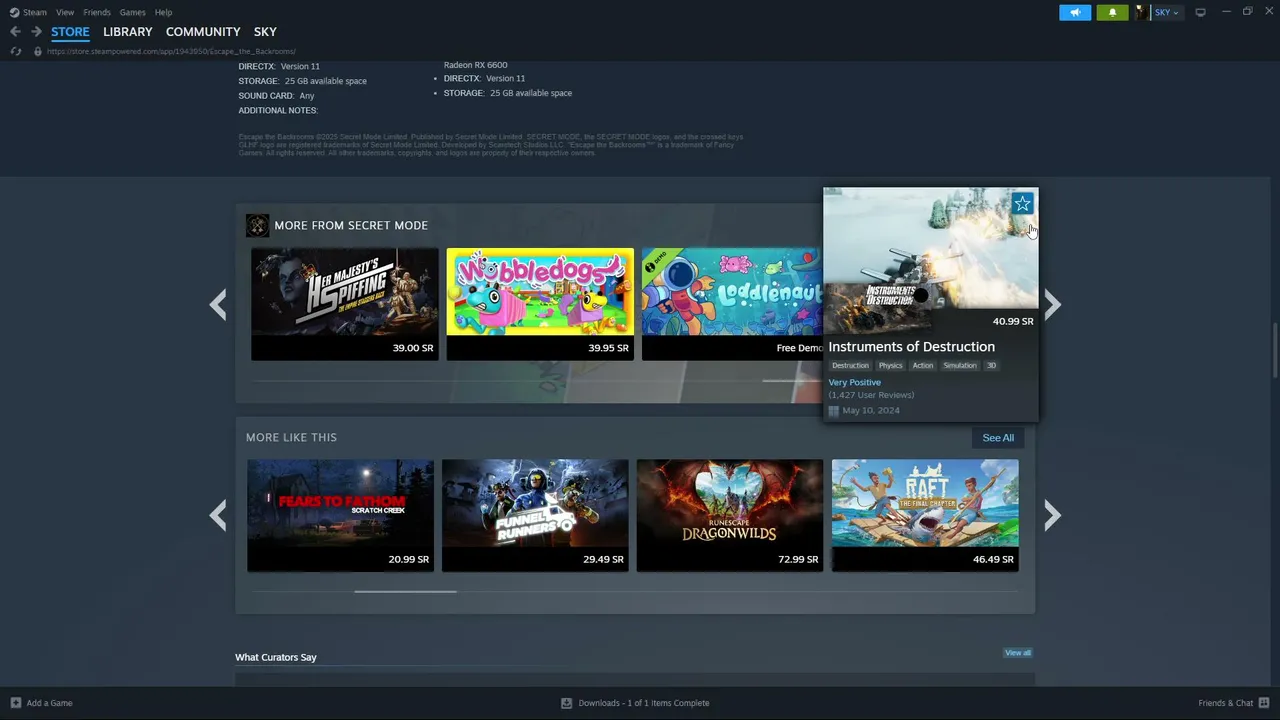Viewport: 1280px width, 720px height.
Task: Click the page vertical scrollbar thumb
Action: click(x=1274, y=350)
